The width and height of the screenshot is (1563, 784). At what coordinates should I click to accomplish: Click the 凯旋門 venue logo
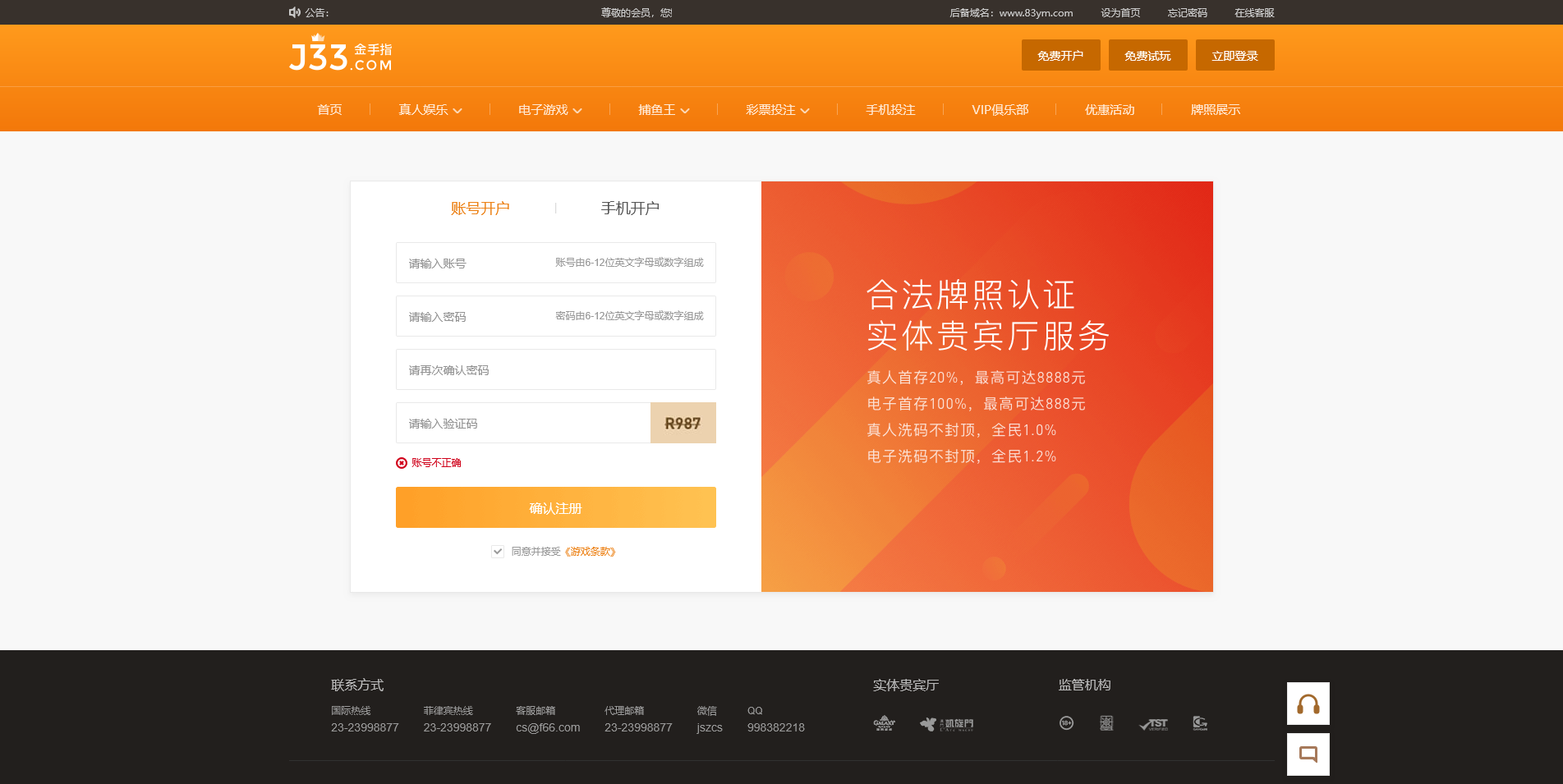pos(946,724)
